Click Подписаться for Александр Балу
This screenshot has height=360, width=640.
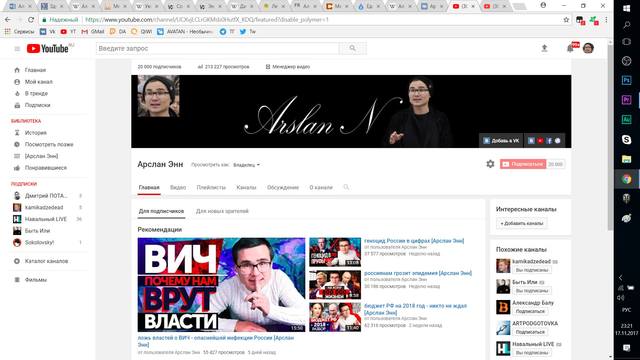(530, 311)
